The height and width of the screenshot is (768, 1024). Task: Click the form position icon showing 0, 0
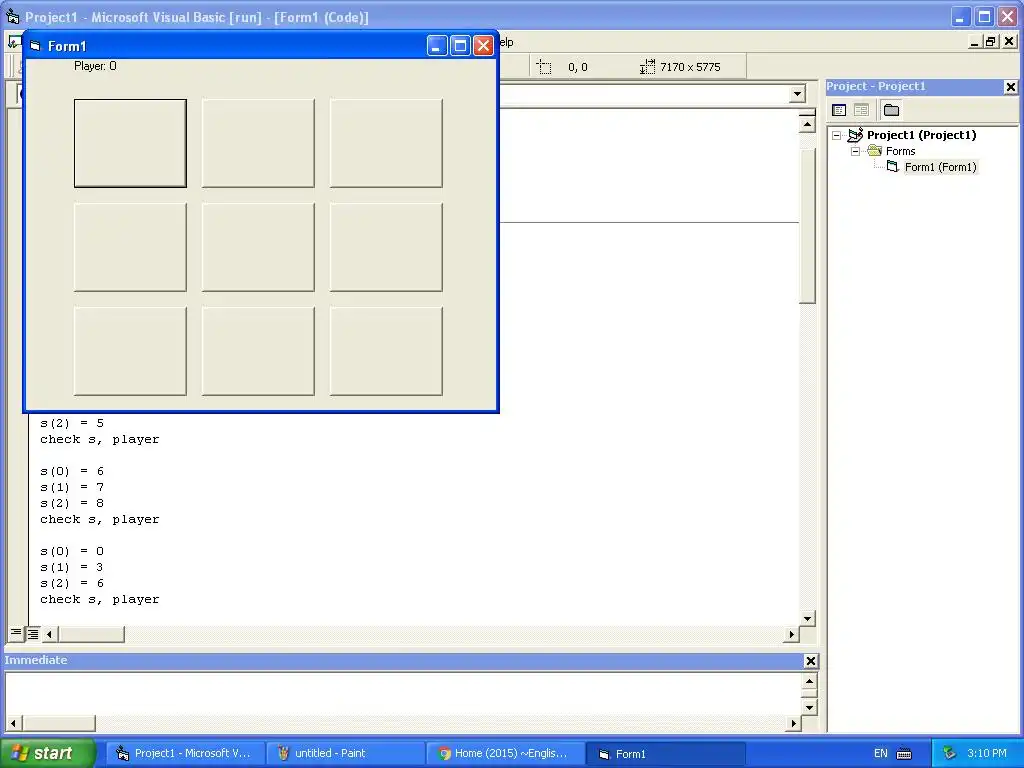pyautogui.click(x=544, y=67)
